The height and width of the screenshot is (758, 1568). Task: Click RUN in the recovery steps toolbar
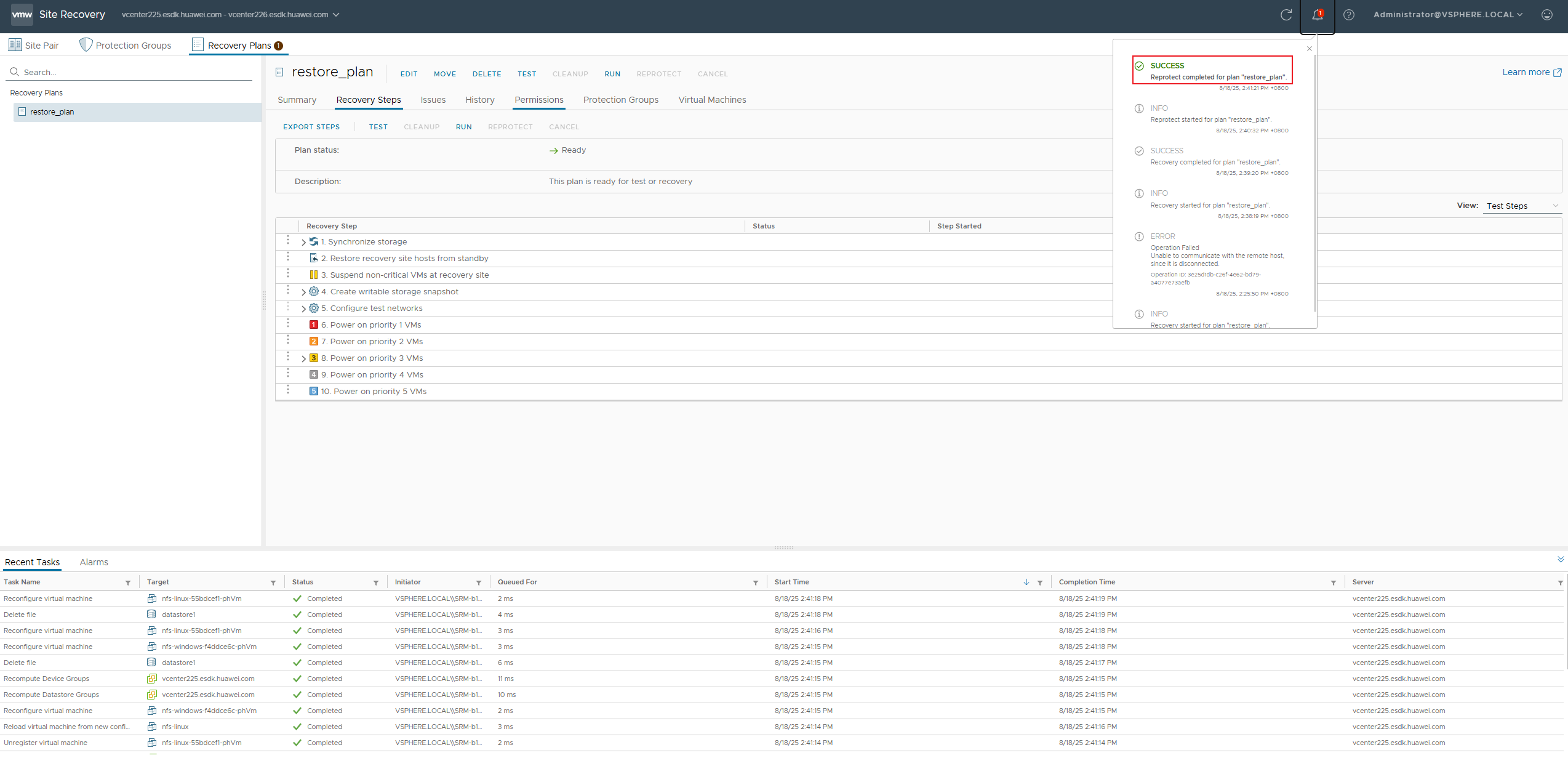(464, 127)
